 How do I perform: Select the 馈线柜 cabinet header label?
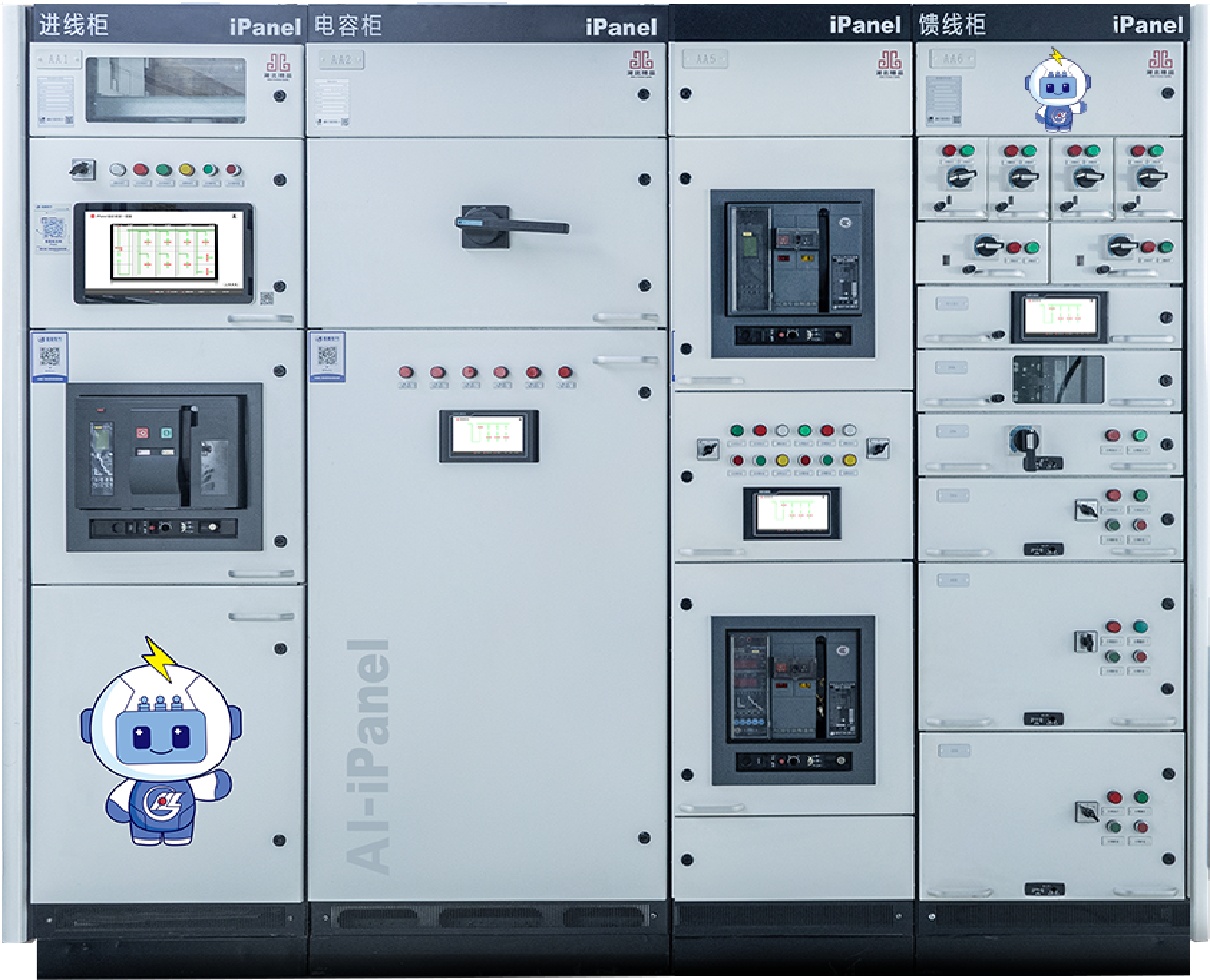(x=953, y=25)
